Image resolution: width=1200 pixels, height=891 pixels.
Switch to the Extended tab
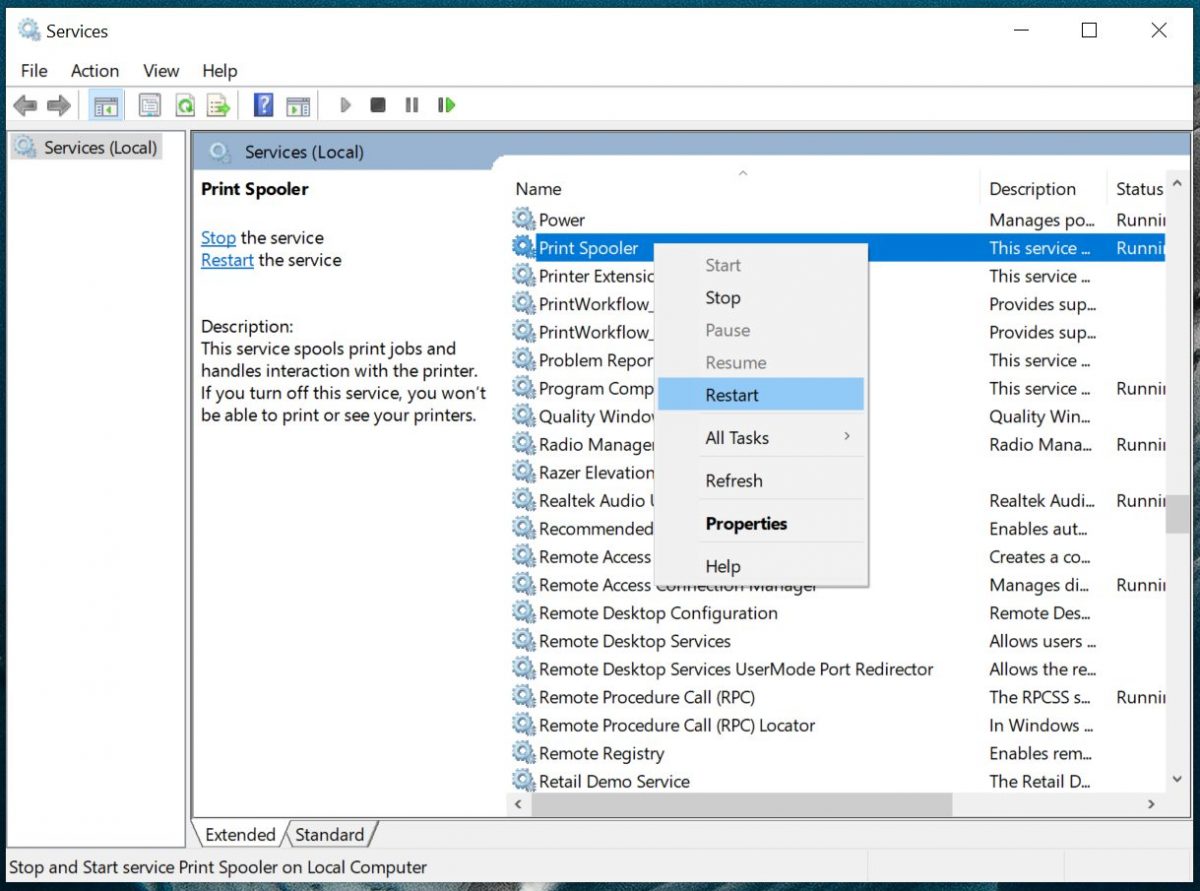pos(240,834)
